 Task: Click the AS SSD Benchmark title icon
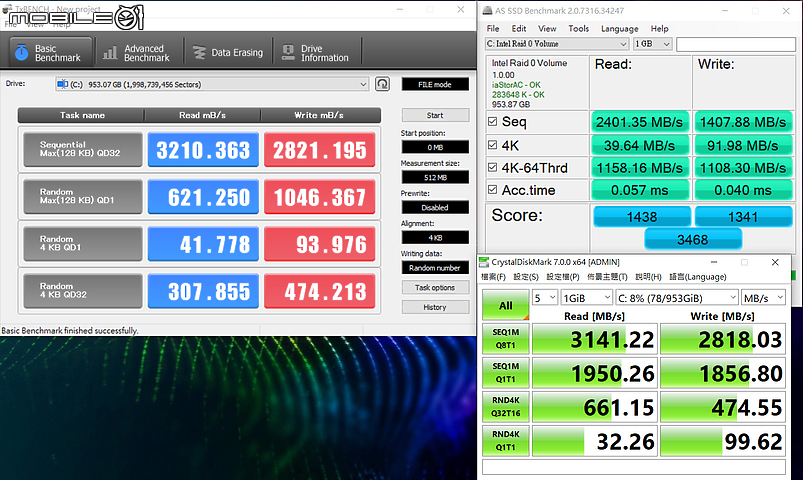488,10
